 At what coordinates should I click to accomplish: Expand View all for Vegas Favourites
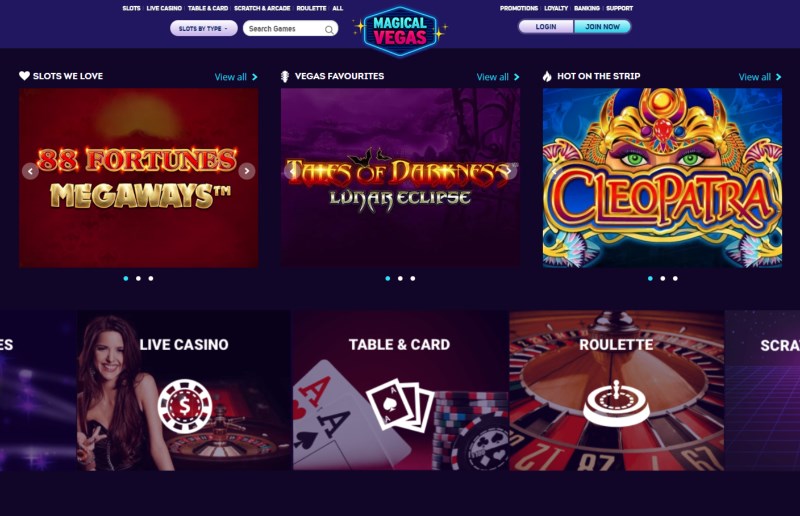point(498,77)
